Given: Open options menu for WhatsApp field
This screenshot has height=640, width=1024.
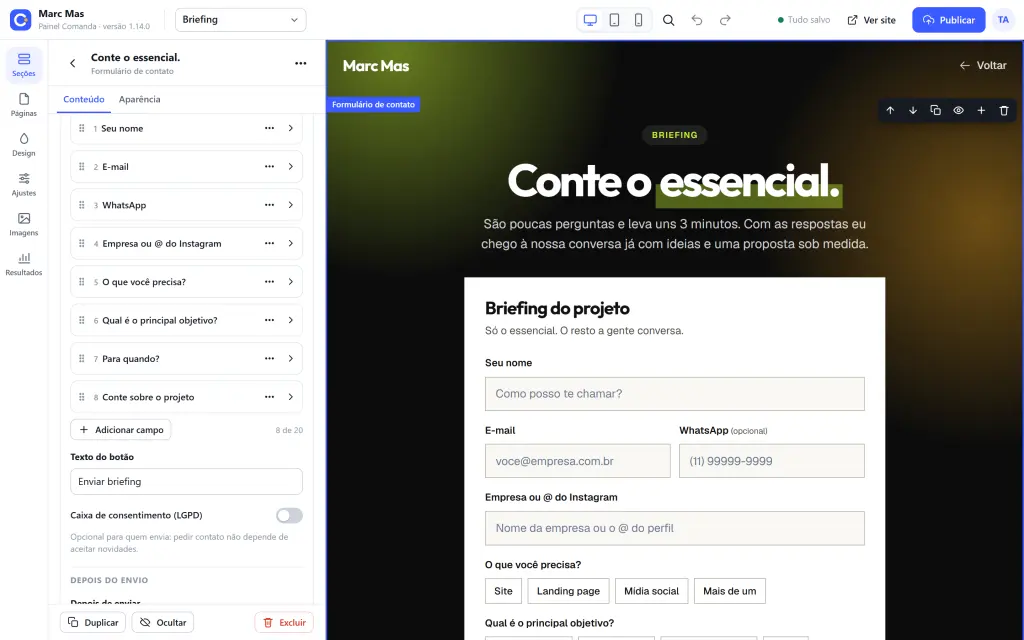Looking at the screenshot, I should point(269,205).
